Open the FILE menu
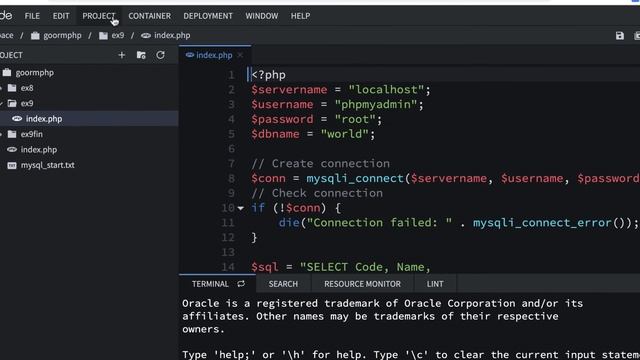Viewport: 640px width, 360px height. coord(32,16)
